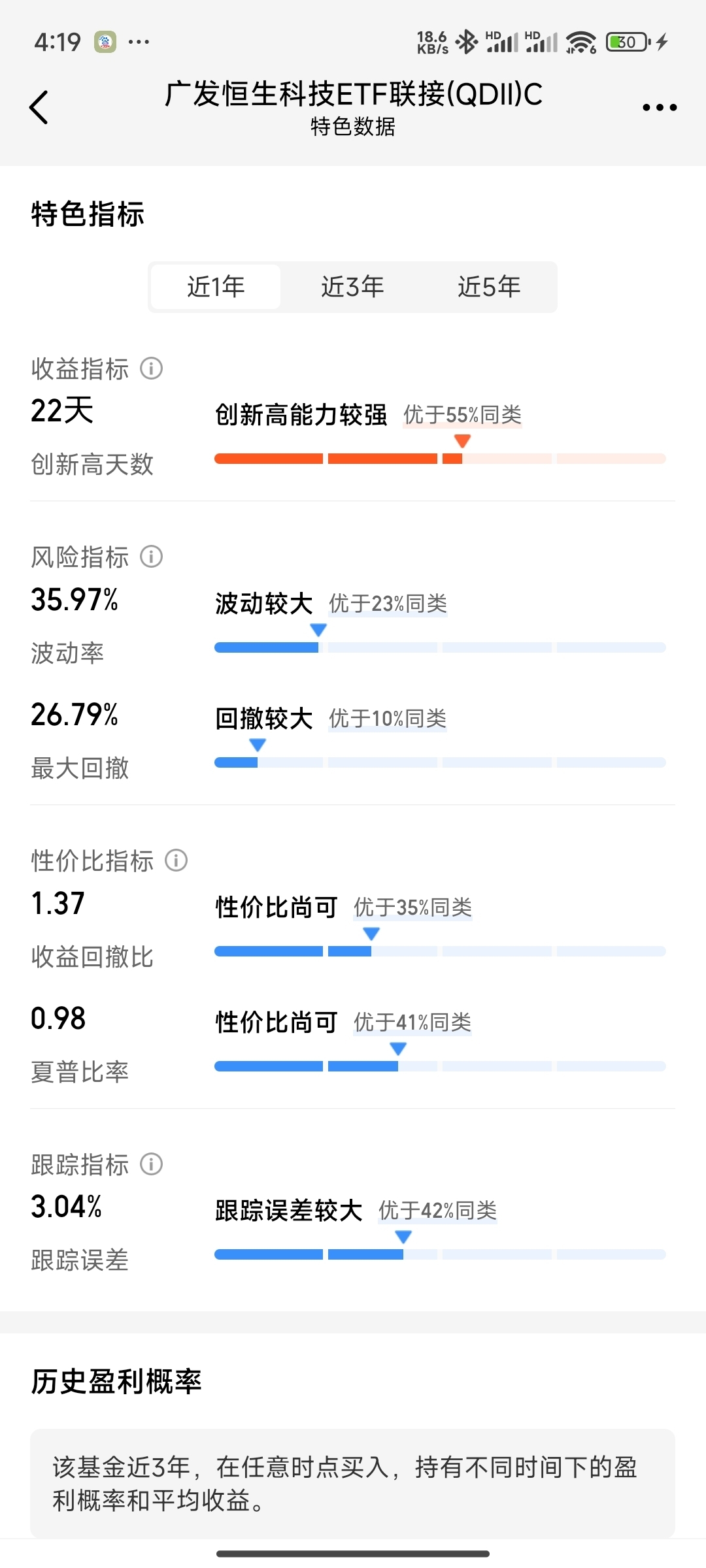The width and height of the screenshot is (706, 1568).
Task: Select the 近1年 period option
Action: (216, 287)
